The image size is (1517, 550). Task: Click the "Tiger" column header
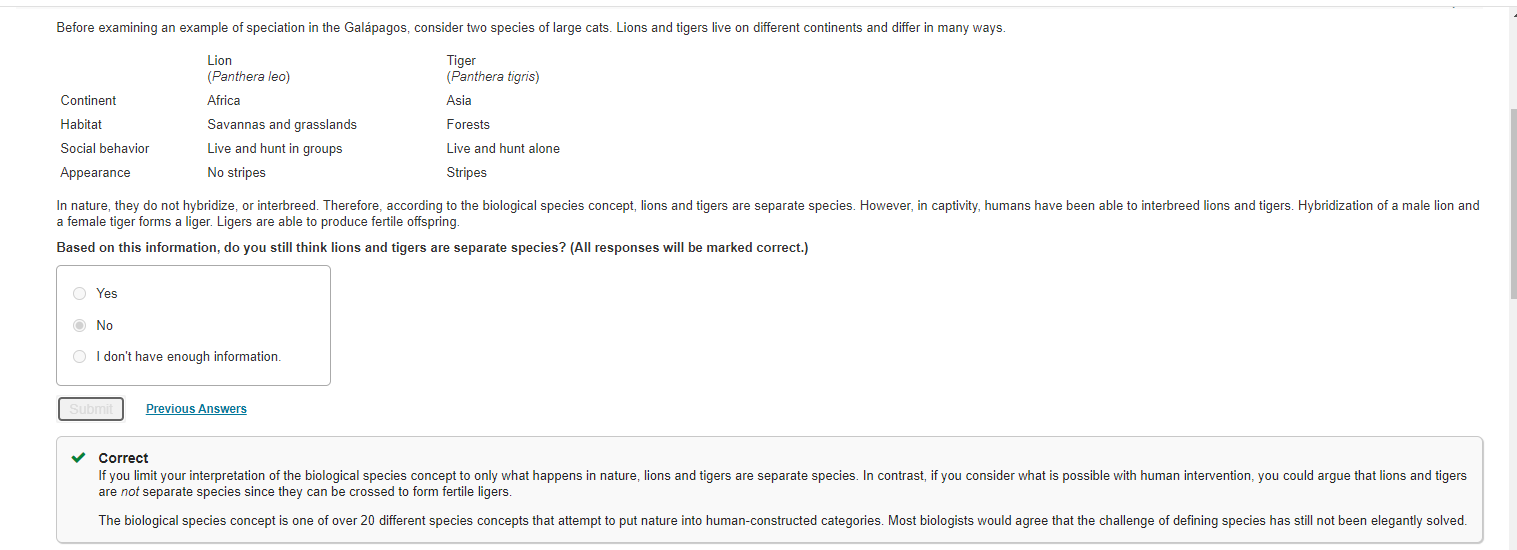461,61
